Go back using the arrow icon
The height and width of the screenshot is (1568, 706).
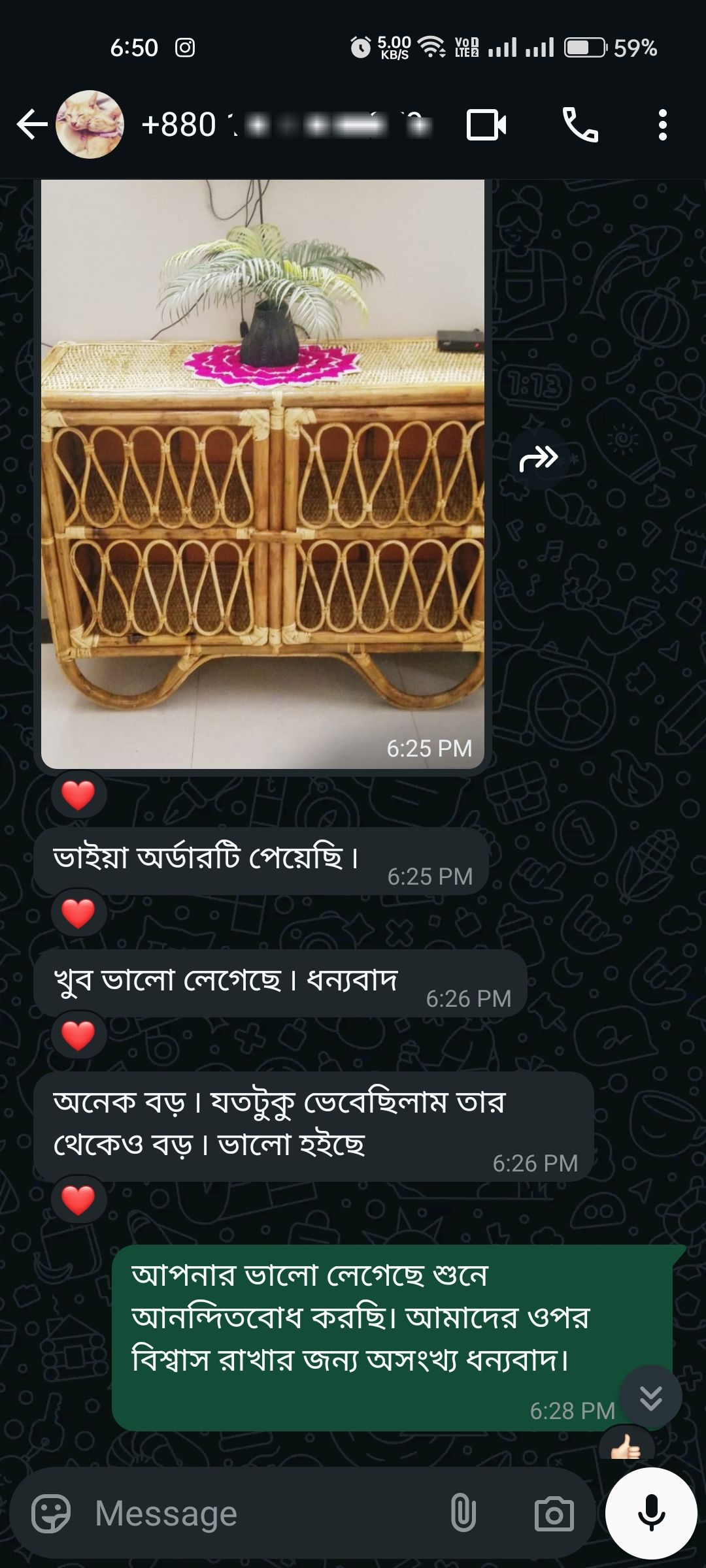32,125
